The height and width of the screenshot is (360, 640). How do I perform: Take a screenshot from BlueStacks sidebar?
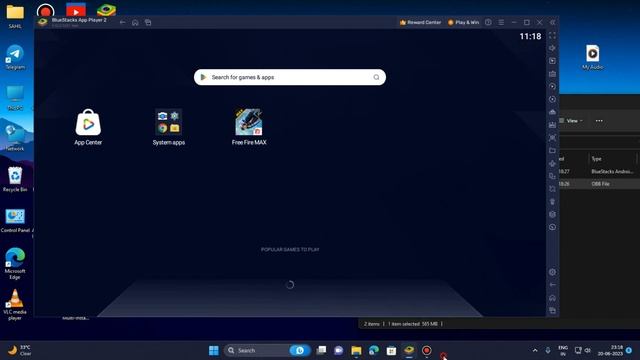552,138
